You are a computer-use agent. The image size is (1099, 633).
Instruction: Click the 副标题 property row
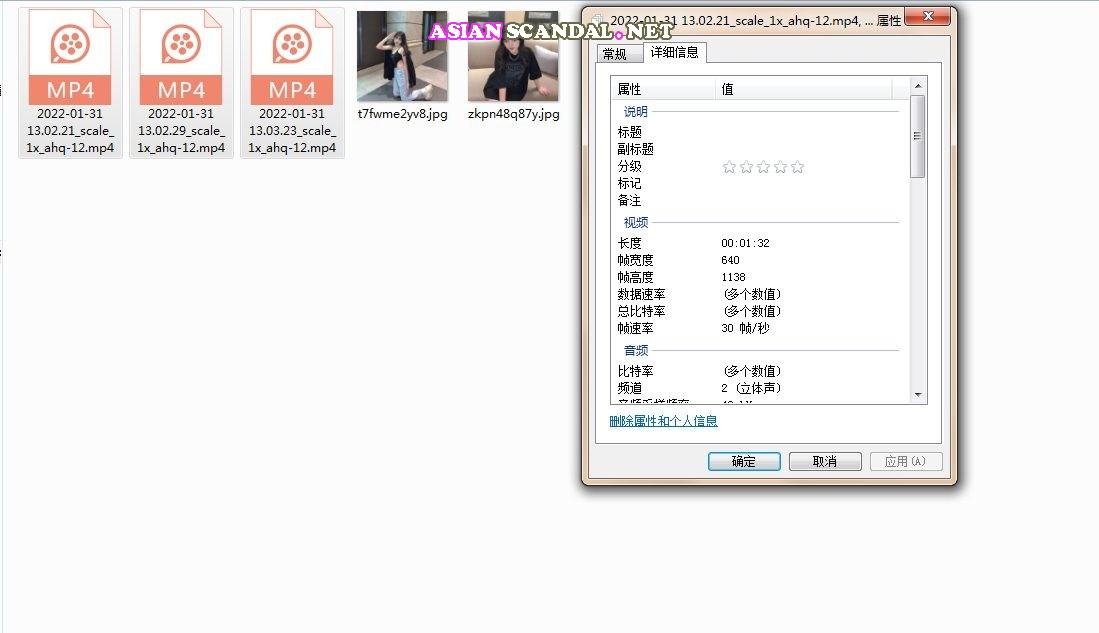(760, 149)
